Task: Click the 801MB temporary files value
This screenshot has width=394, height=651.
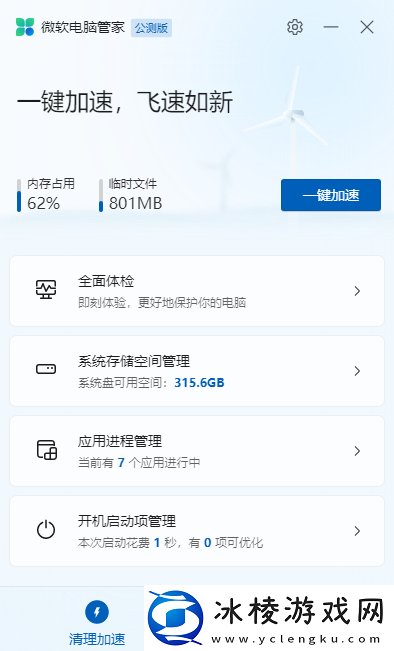Action: click(135, 203)
